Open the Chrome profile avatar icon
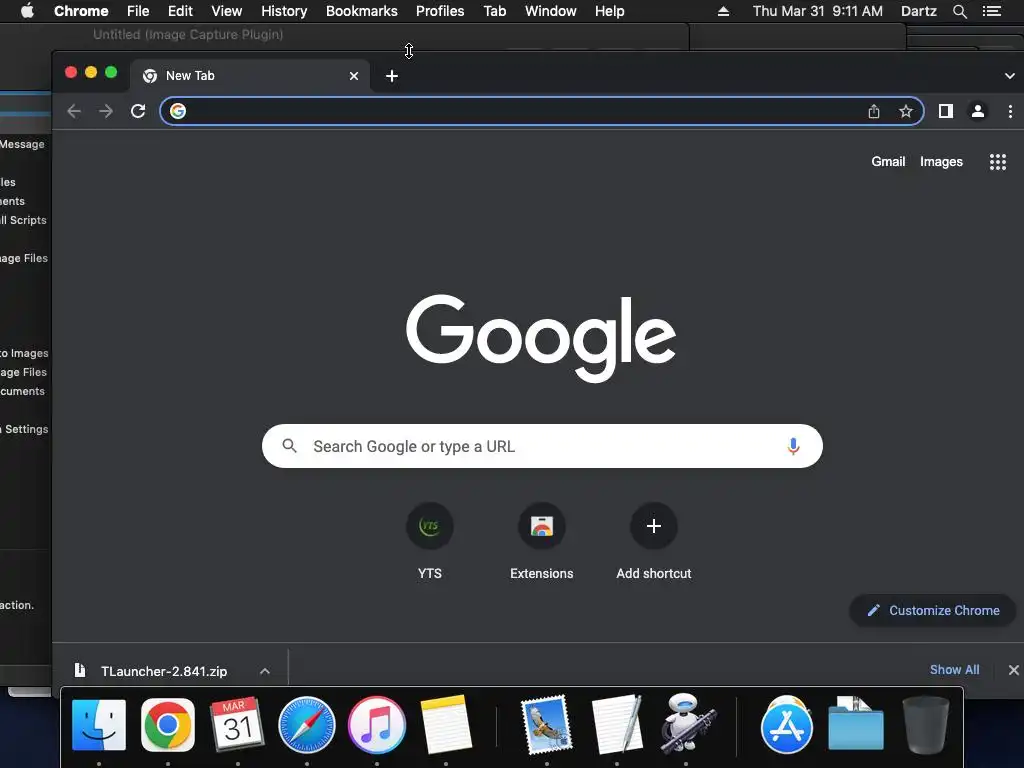The height and width of the screenshot is (768, 1024). [978, 111]
